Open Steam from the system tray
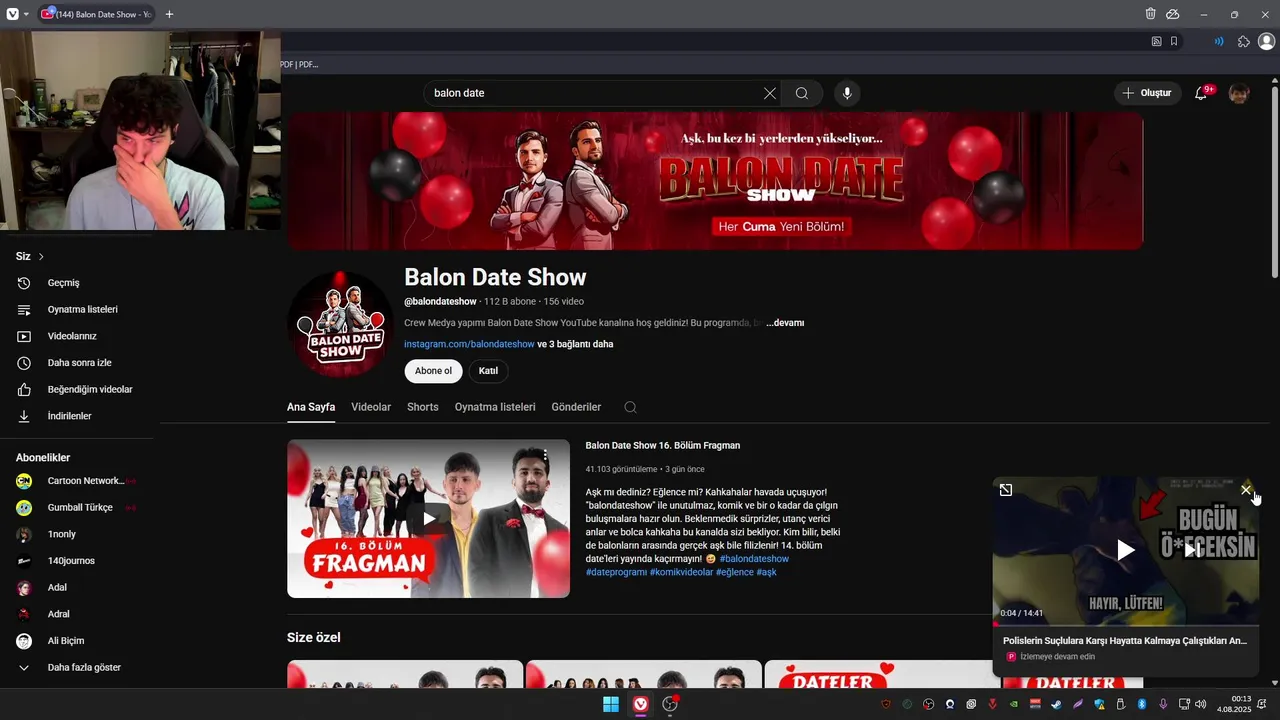1280x720 pixels. coord(1056,704)
